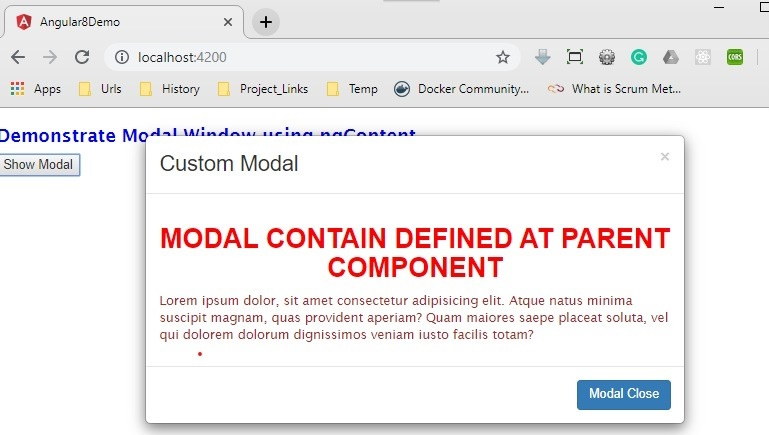Open the Temp bookmark folder
769x435 pixels.
tap(352, 89)
